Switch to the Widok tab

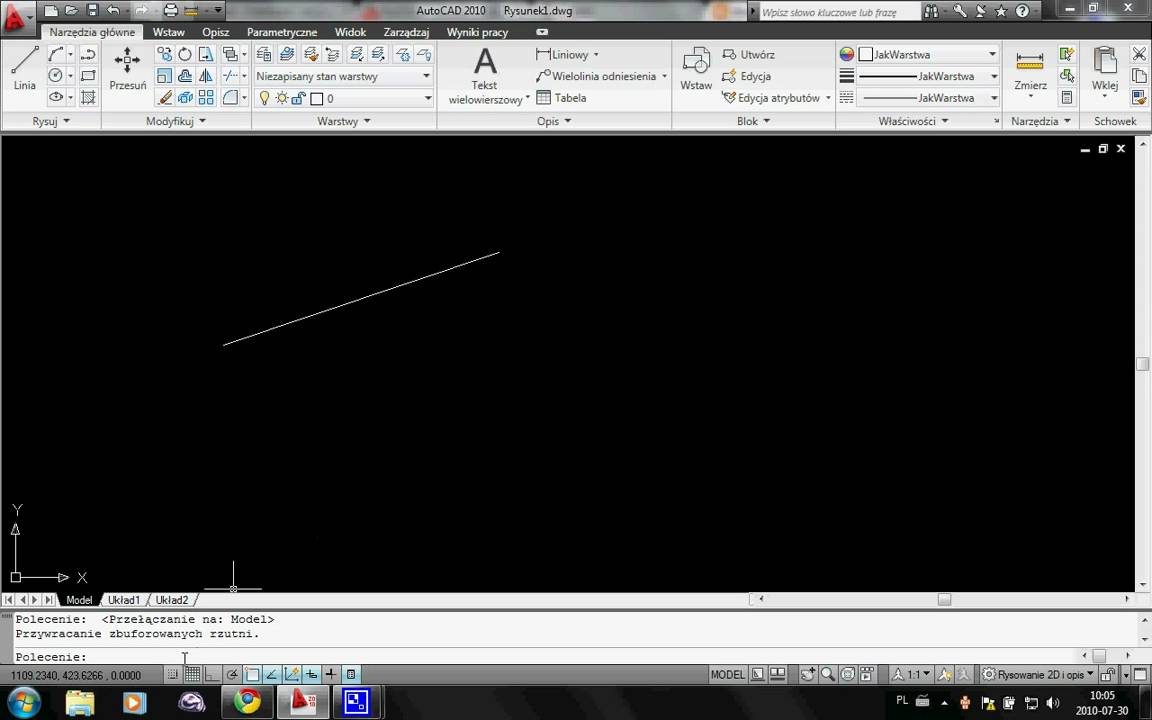[x=350, y=32]
